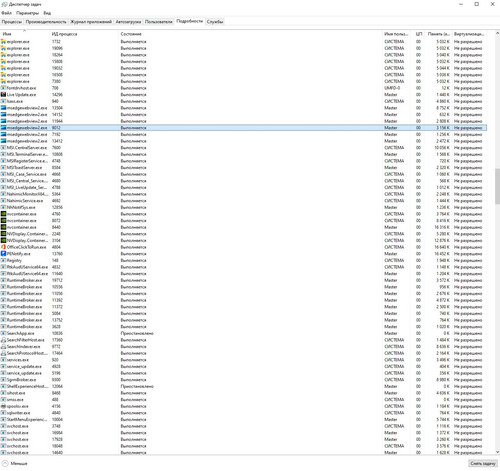Select the smss.exe row

point(243,399)
